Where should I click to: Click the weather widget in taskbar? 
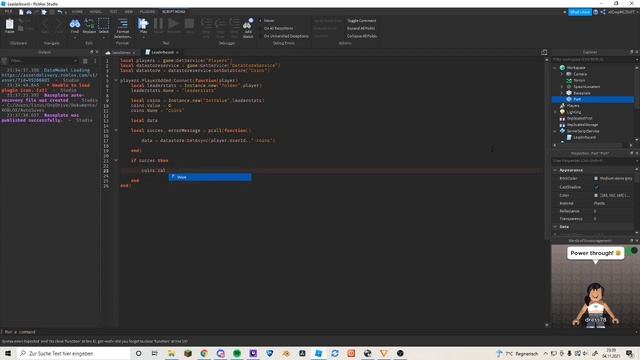pos(517,353)
